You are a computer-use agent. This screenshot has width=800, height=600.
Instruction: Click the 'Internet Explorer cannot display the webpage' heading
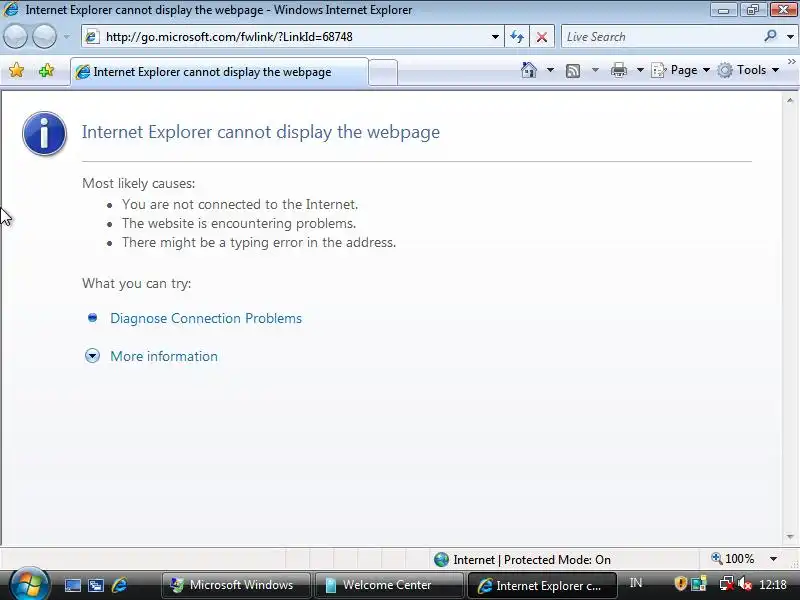[x=261, y=132]
